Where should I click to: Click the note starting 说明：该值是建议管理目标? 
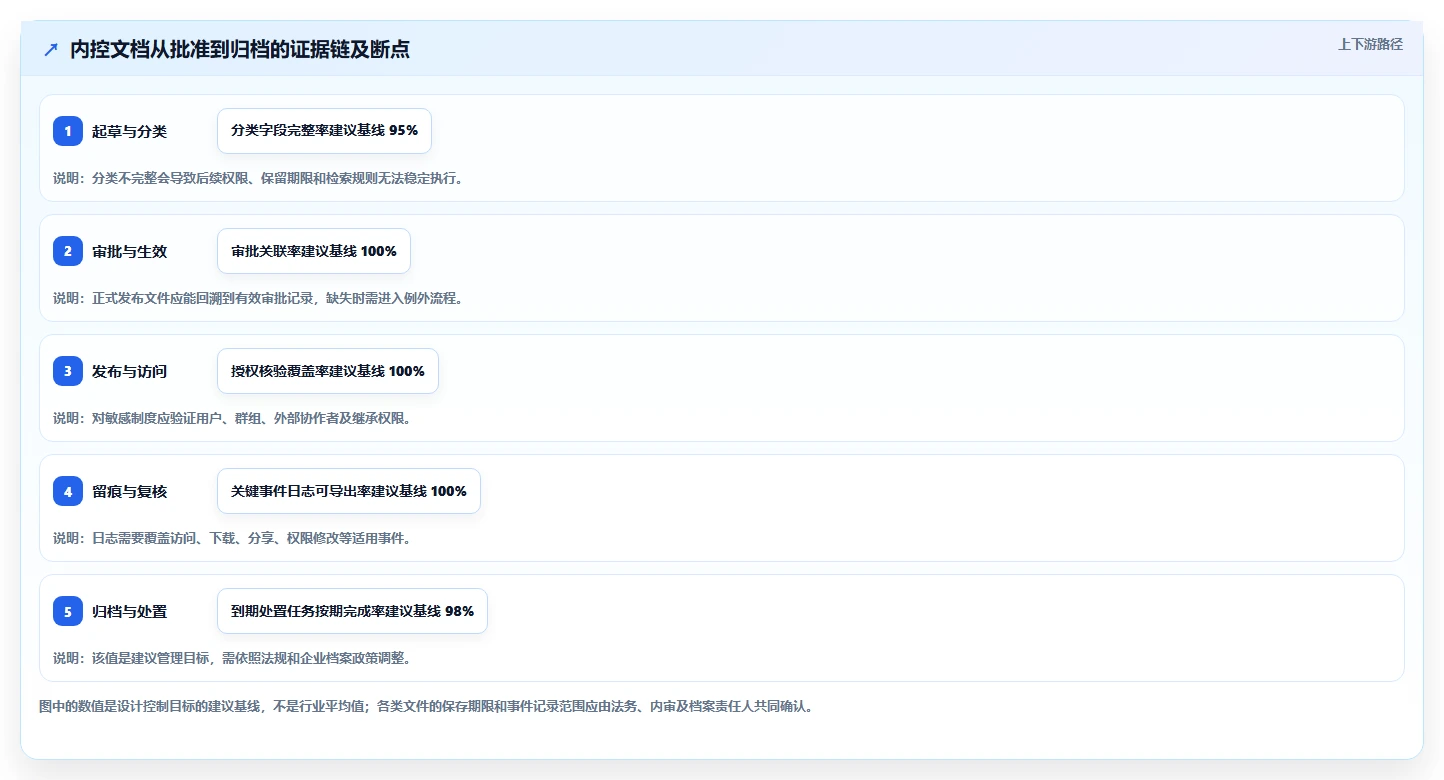232,658
